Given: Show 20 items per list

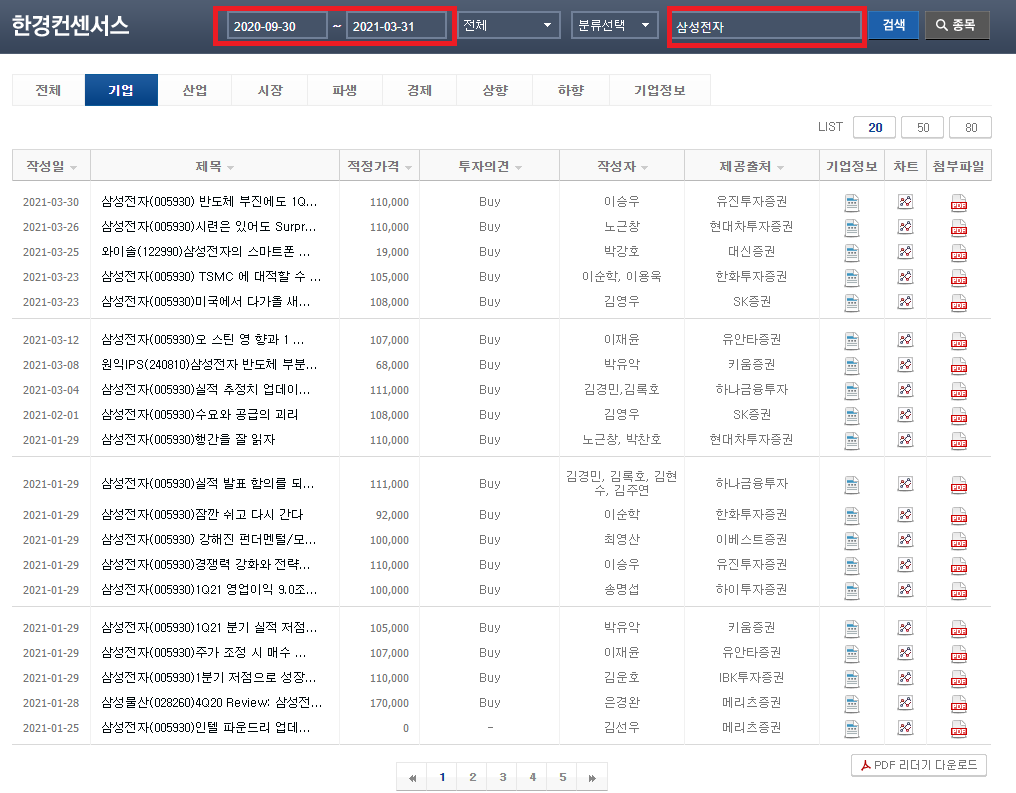Looking at the screenshot, I should tap(875, 128).
